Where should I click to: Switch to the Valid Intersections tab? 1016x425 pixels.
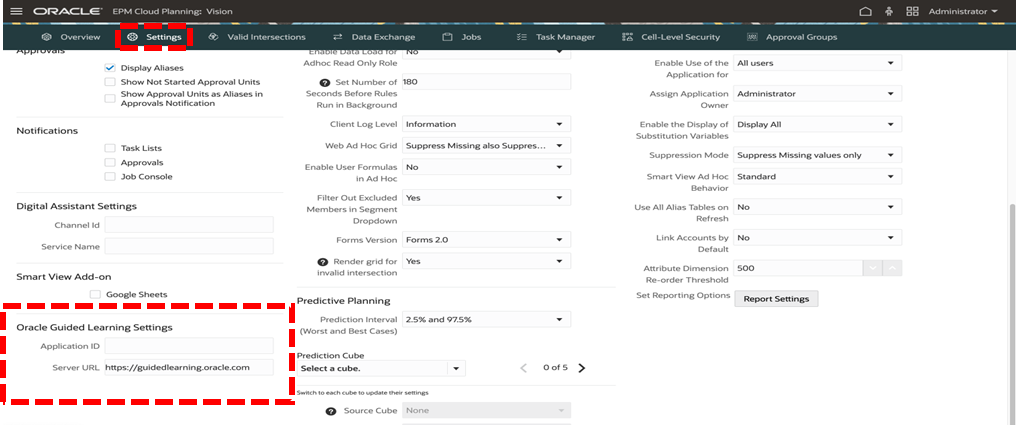click(257, 37)
